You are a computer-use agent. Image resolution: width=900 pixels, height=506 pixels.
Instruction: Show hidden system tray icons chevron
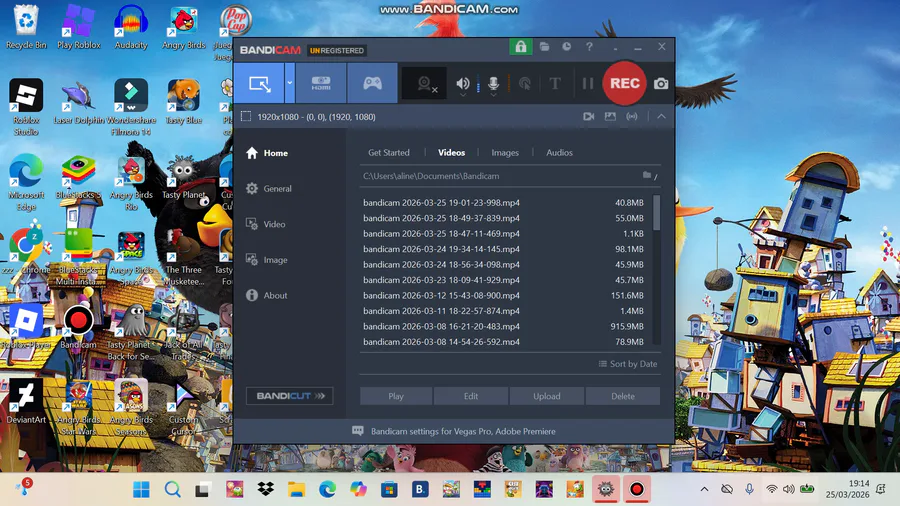coord(704,489)
